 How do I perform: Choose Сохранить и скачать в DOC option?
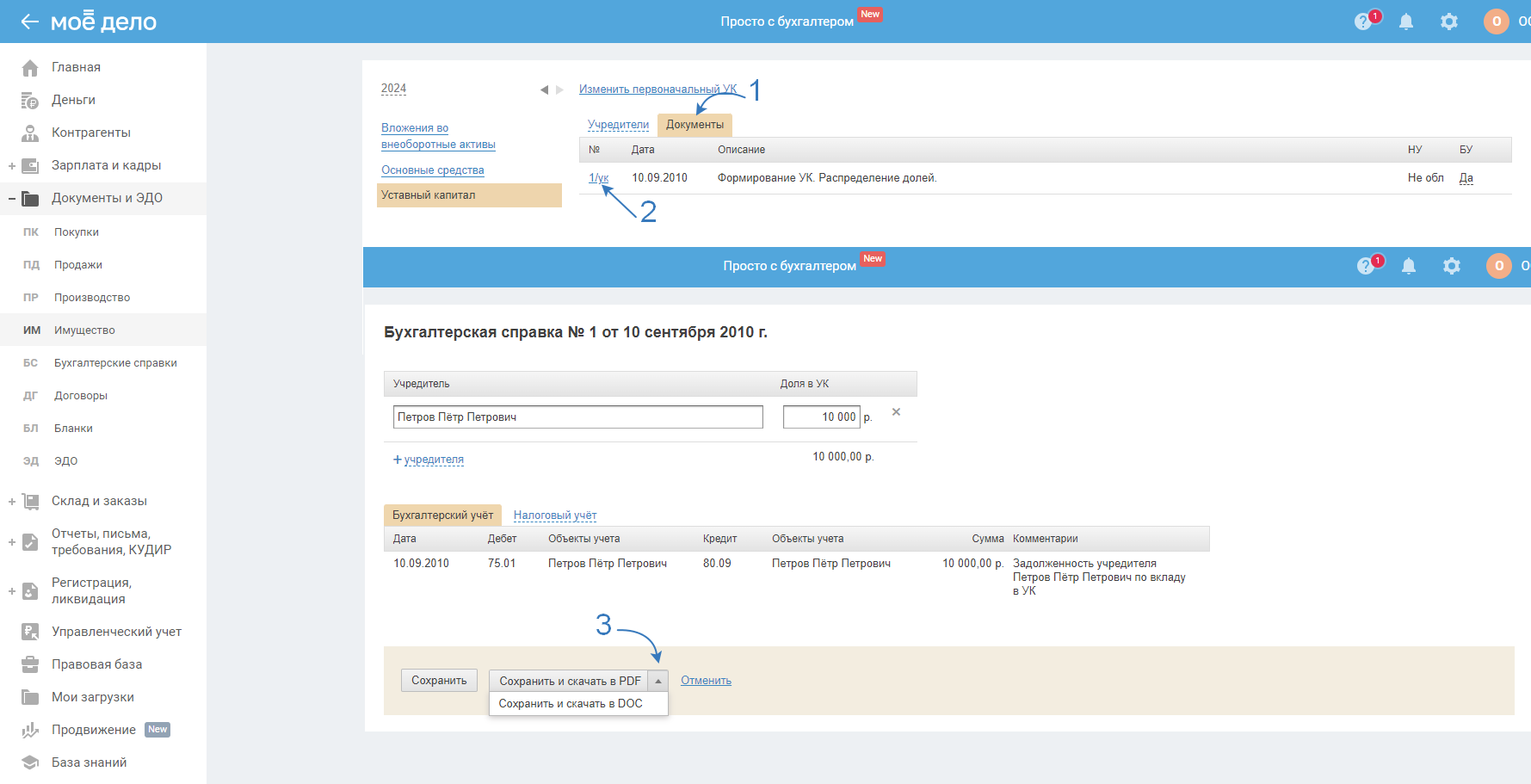[578, 704]
